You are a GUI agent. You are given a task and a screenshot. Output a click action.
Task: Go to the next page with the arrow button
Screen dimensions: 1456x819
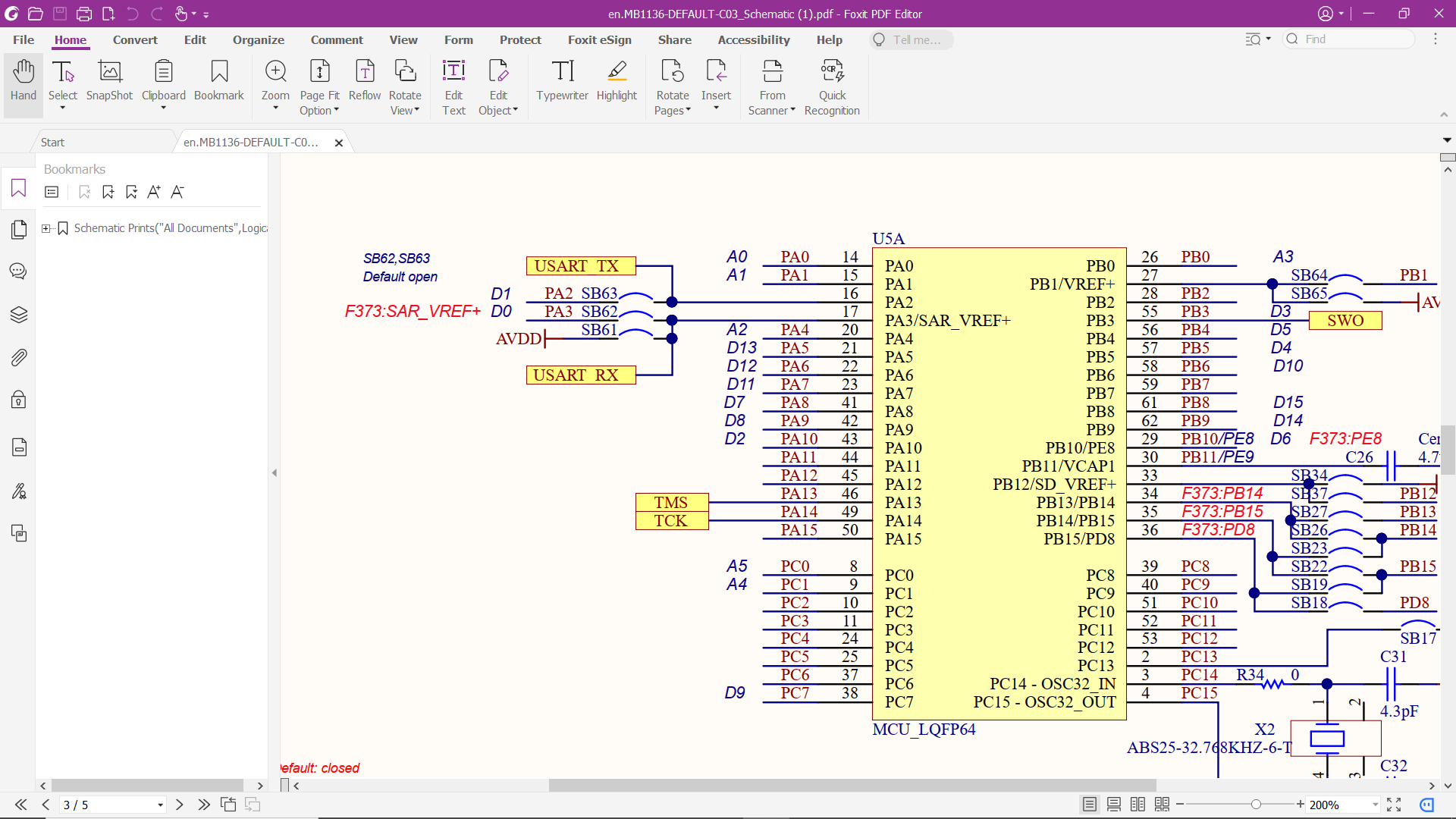point(180,805)
